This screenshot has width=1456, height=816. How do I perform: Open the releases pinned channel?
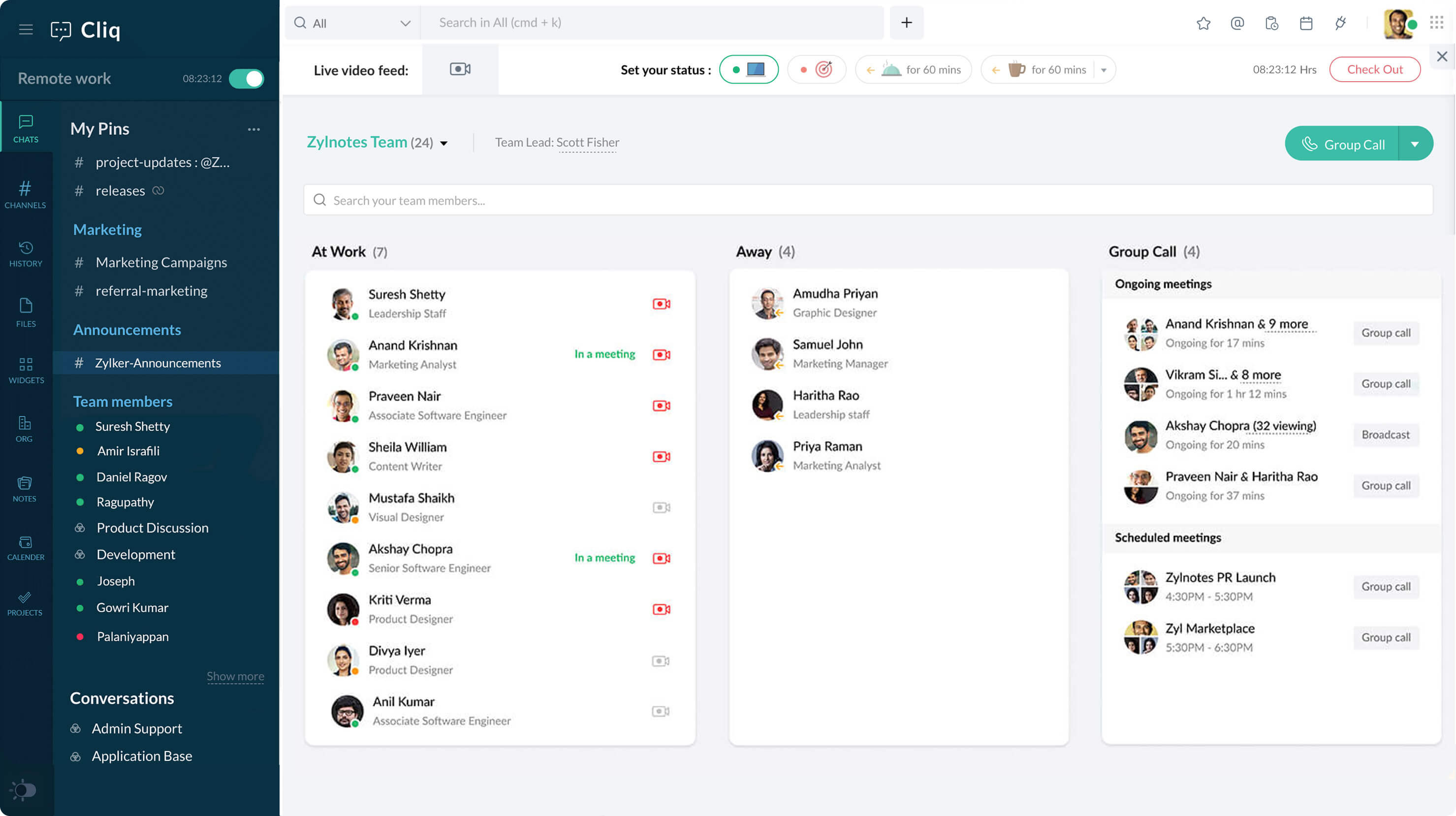(120, 191)
